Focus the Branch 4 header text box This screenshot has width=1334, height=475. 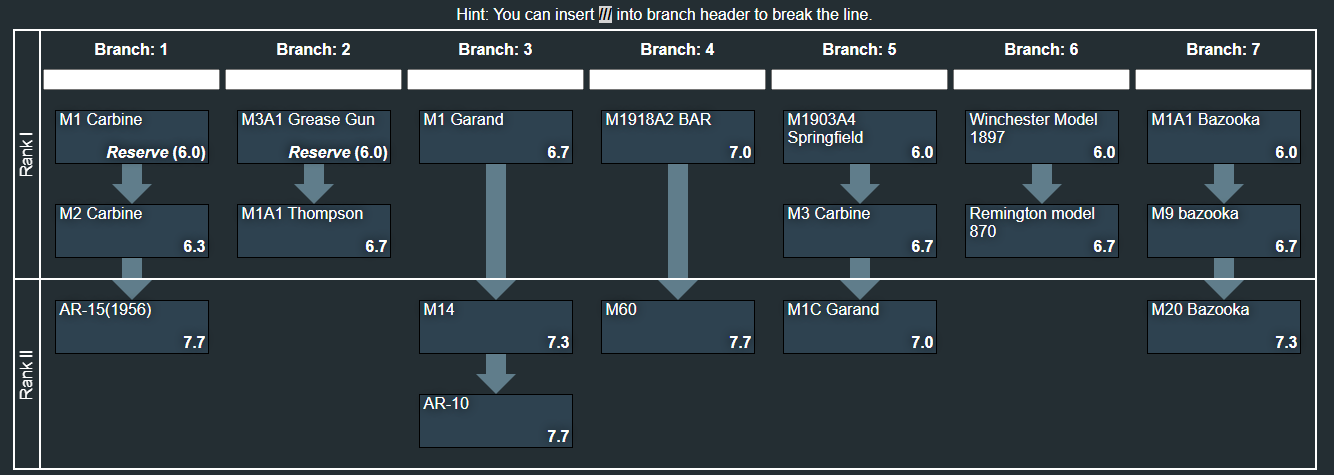click(x=678, y=80)
